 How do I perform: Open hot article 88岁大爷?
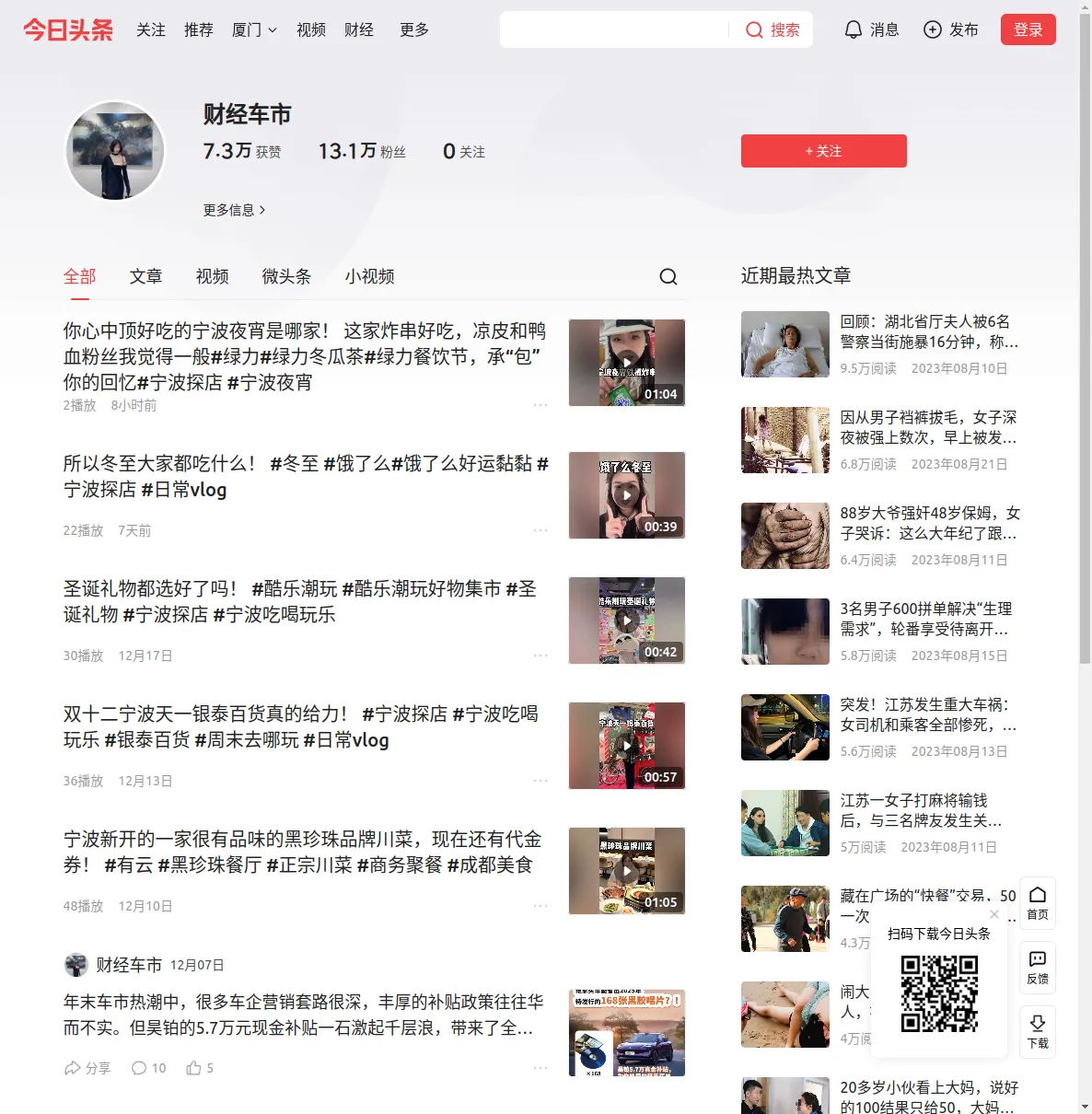930,523
